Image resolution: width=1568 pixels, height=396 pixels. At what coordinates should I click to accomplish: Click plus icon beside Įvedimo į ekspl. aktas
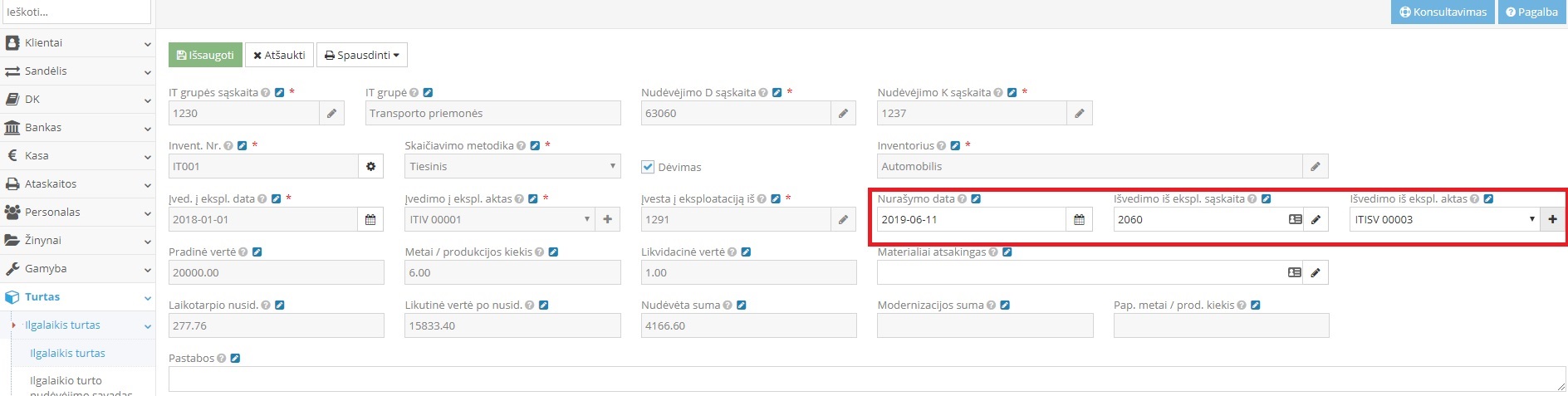[607, 220]
